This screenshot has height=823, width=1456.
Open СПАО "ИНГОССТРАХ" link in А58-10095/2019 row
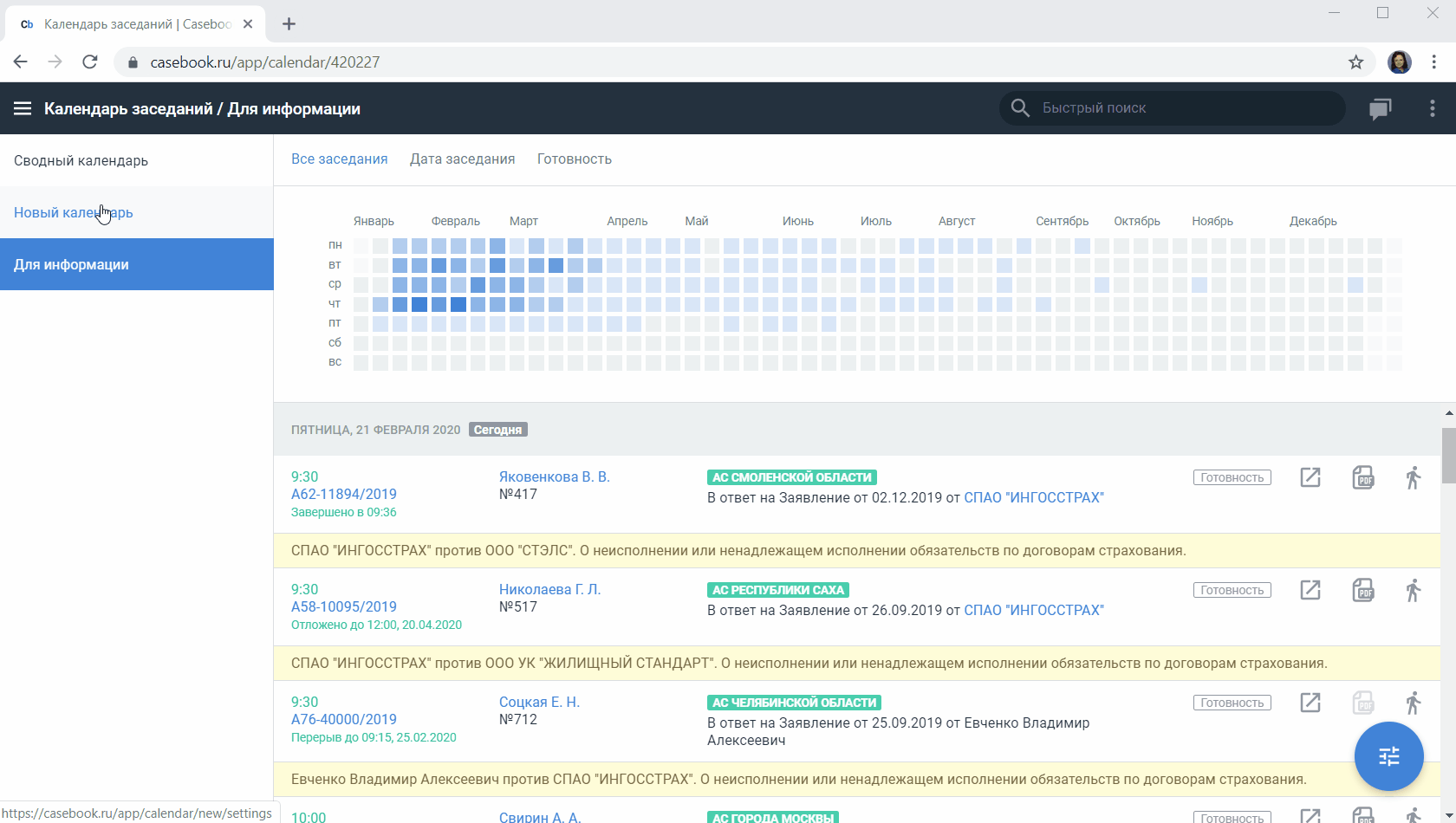tap(1034, 611)
